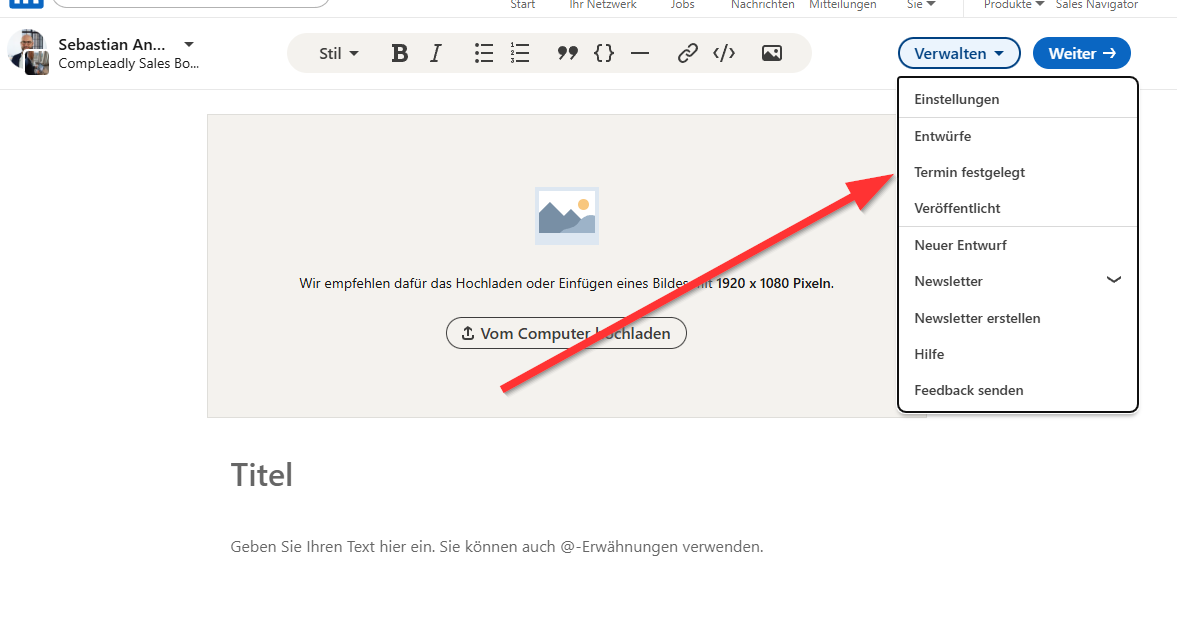Insert code block with curly braces icon
This screenshot has width=1177, height=636.
coord(604,54)
